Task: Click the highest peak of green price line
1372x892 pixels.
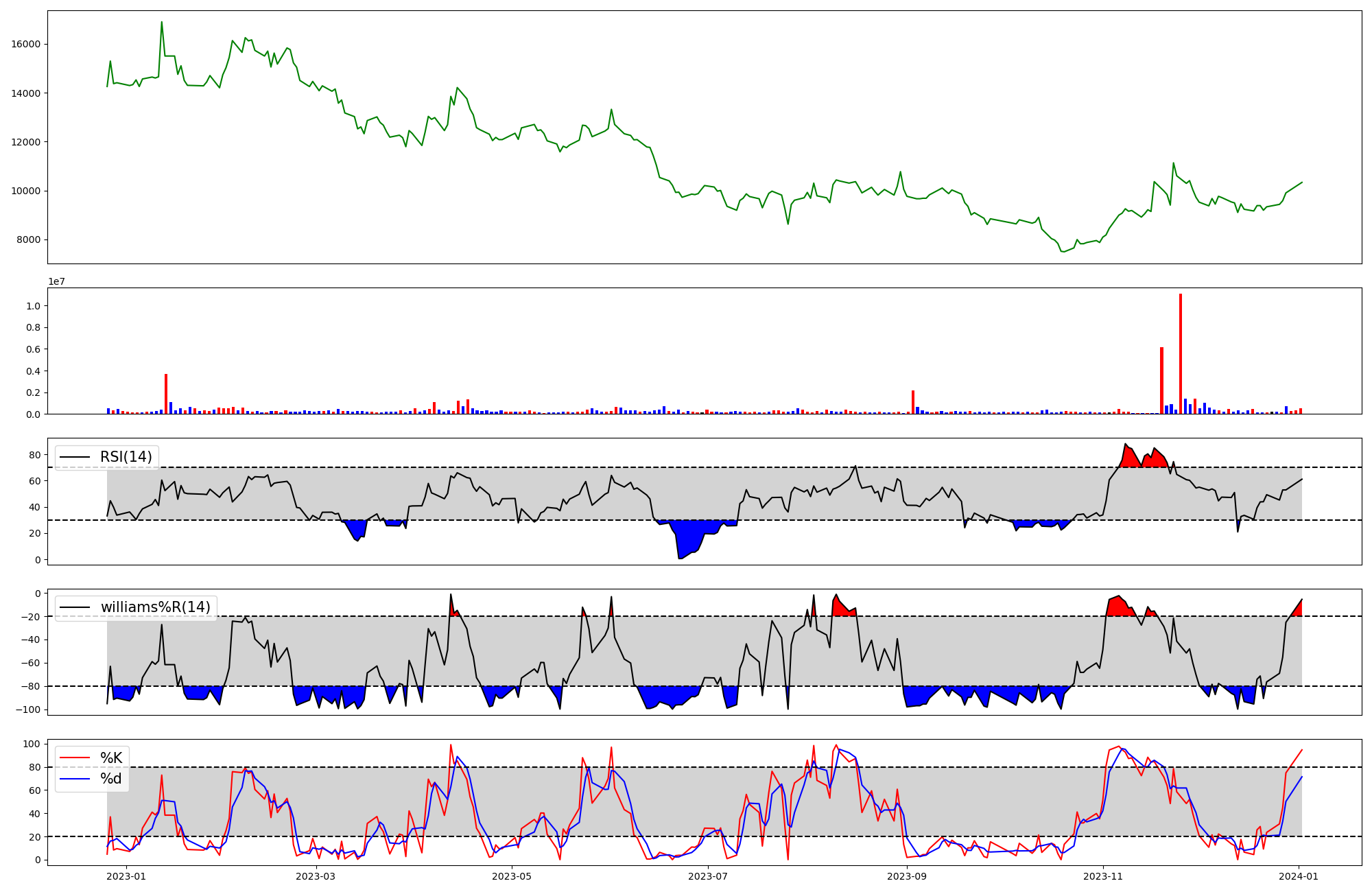Action: [x=162, y=23]
